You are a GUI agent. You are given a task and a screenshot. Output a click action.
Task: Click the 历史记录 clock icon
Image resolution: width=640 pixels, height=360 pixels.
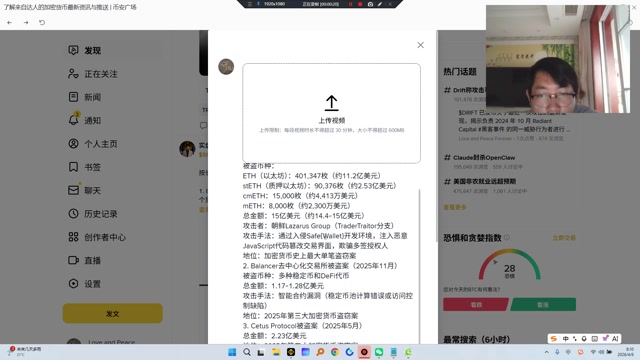[x=73, y=213]
